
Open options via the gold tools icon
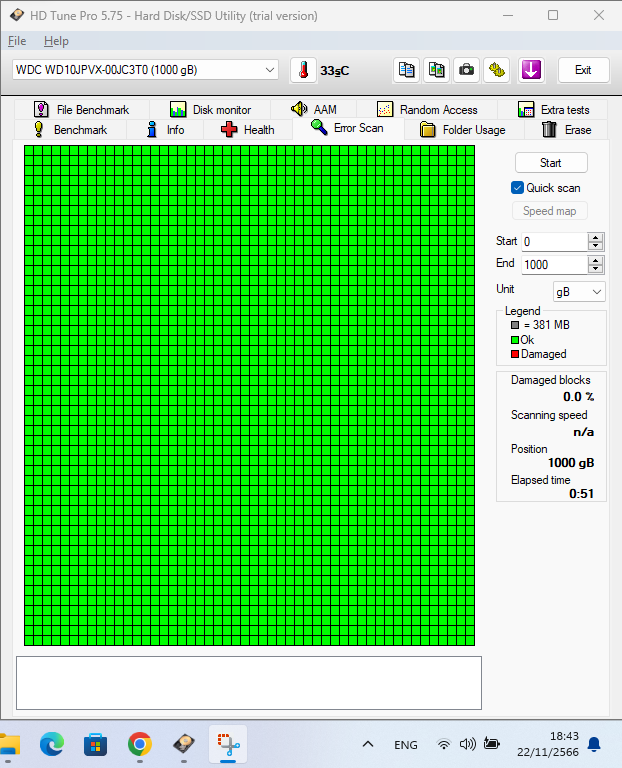497,70
